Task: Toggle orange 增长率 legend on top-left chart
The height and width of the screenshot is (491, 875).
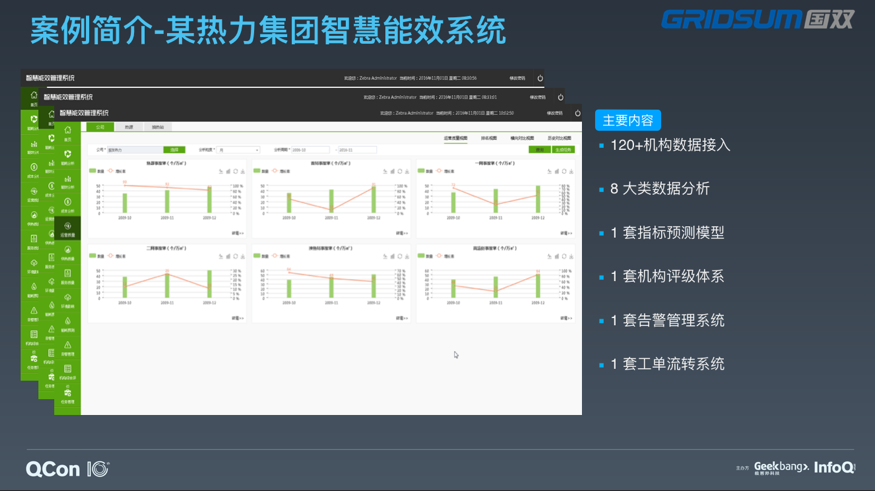Action: 117,171
